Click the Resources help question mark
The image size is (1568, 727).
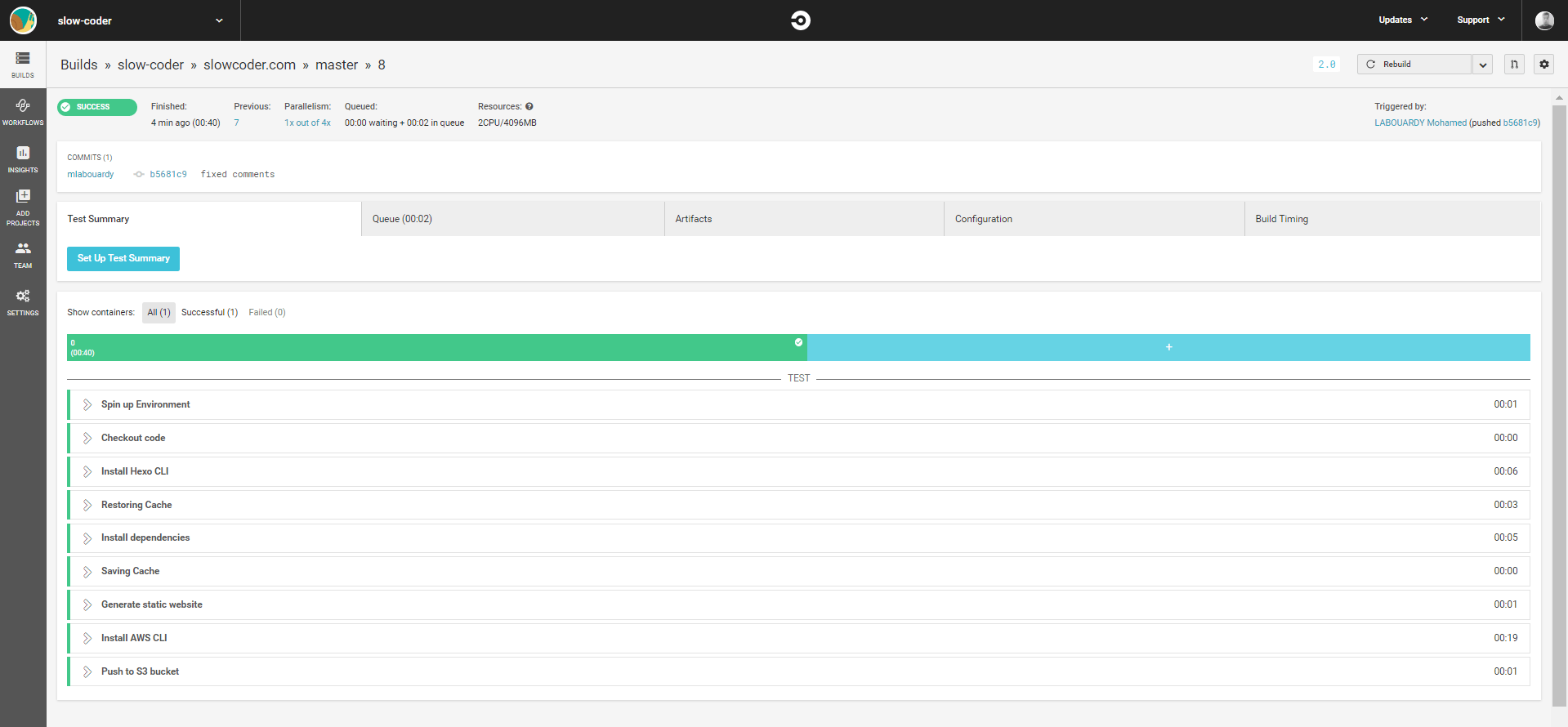tap(529, 107)
